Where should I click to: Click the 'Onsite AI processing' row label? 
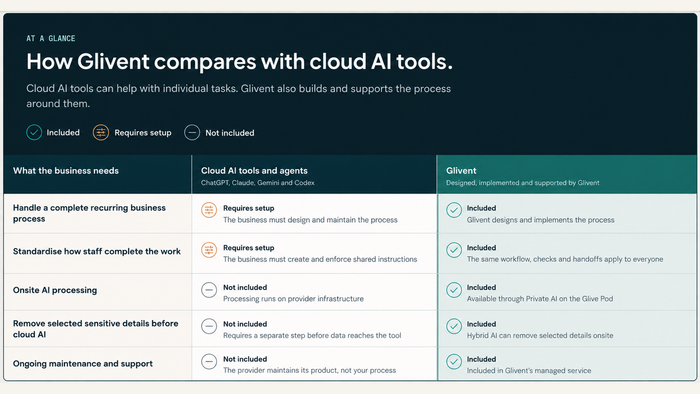point(55,290)
